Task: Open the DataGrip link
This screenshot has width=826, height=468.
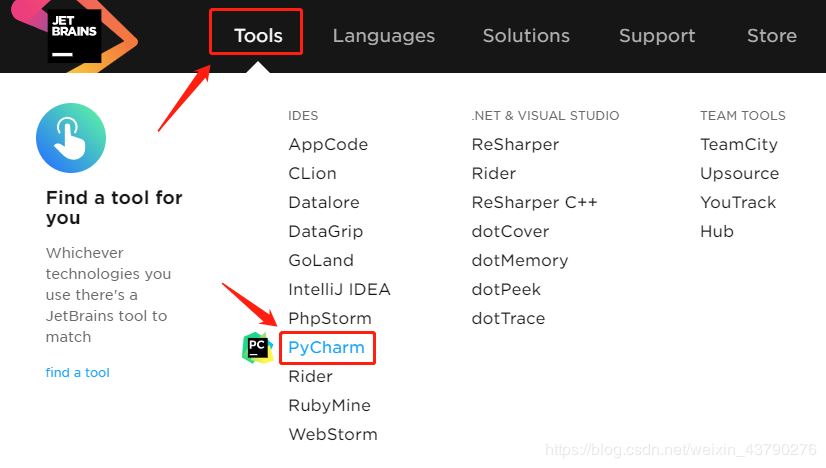Action: tap(325, 232)
